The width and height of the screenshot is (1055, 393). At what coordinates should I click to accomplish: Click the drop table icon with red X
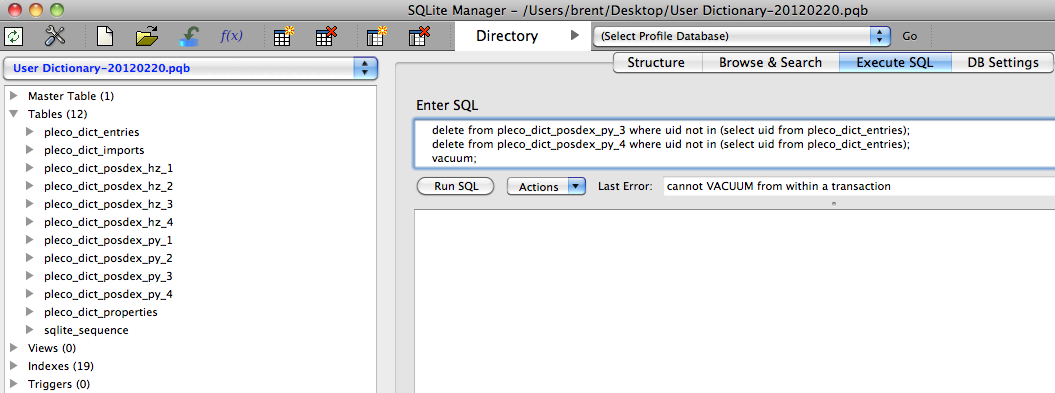click(x=326, y=36)
